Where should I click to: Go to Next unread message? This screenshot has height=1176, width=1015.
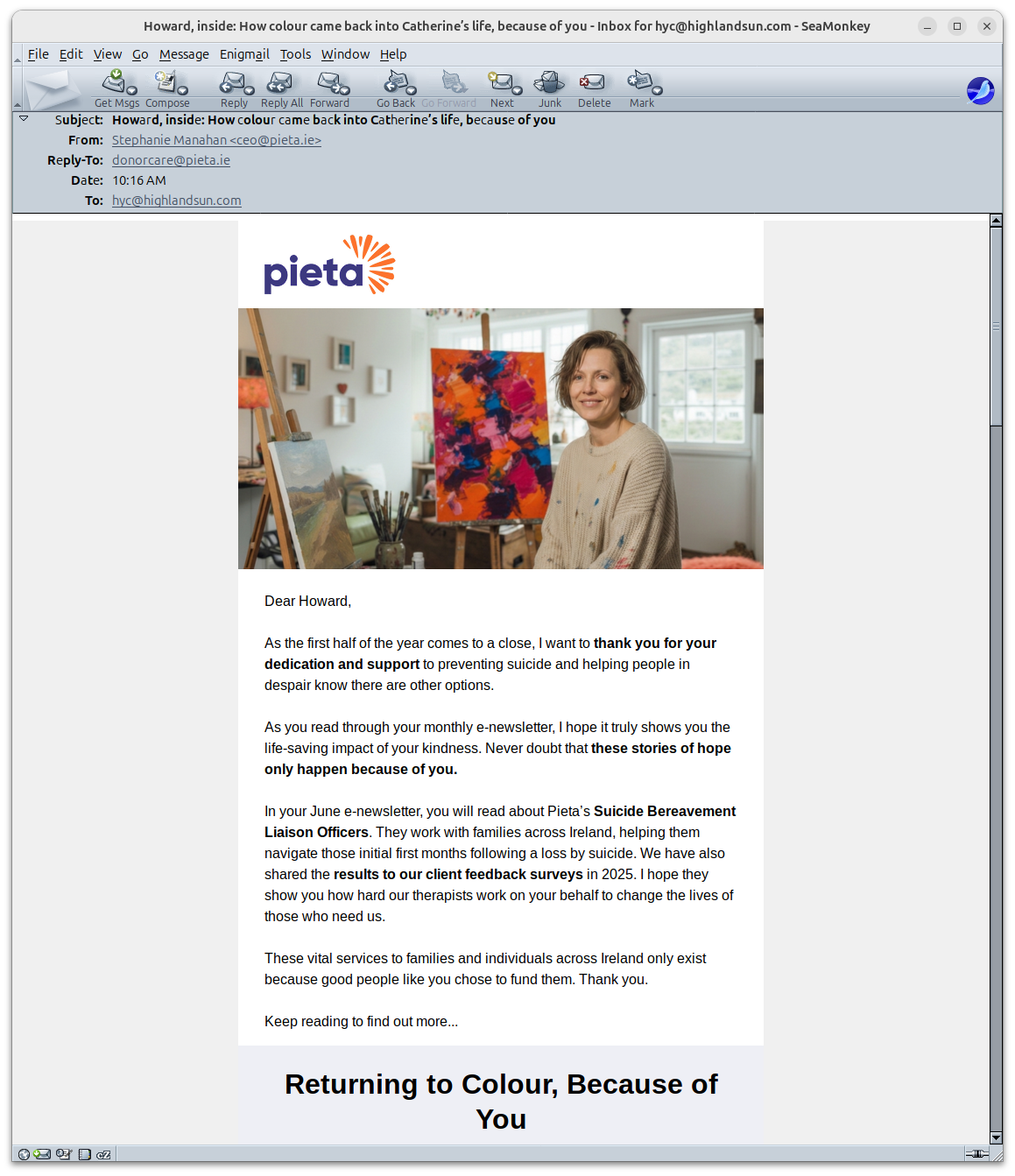tap(501, 88)
